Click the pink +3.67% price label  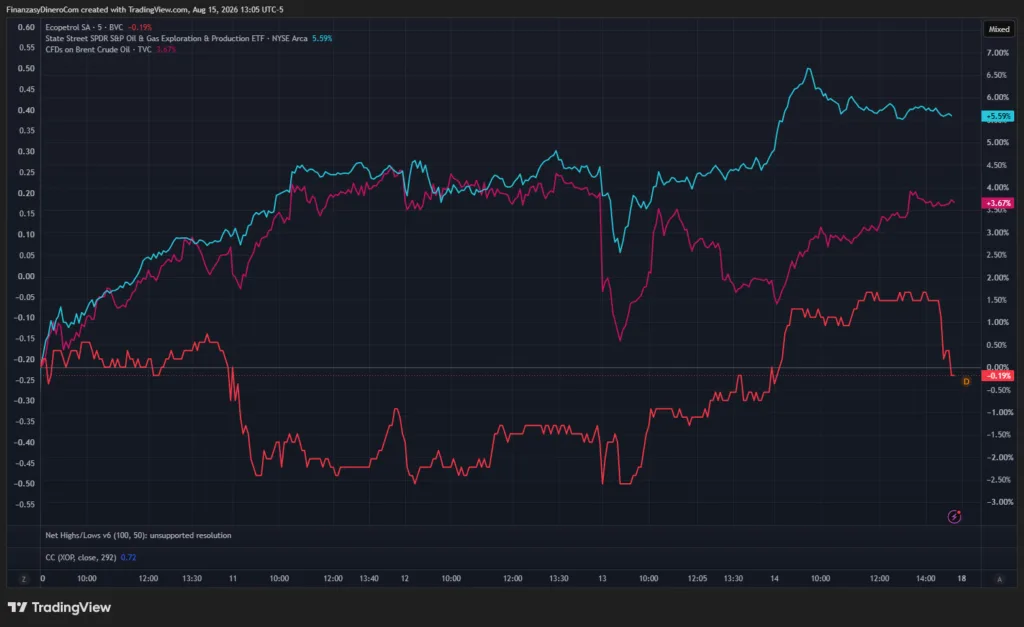[x=998, y=203]
